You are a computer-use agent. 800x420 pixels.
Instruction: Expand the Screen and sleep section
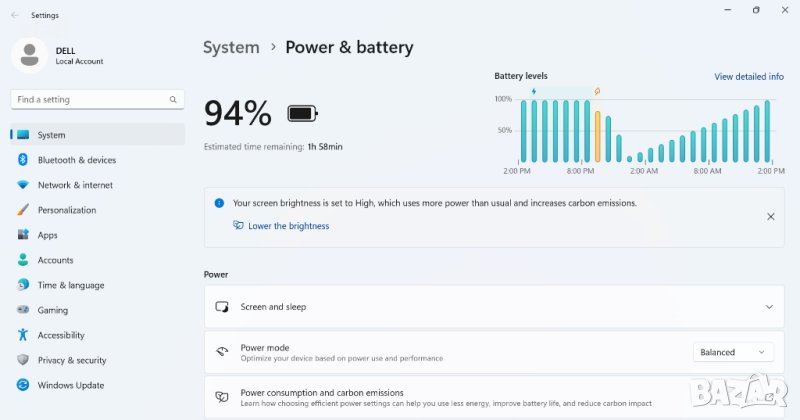[768, 307]
